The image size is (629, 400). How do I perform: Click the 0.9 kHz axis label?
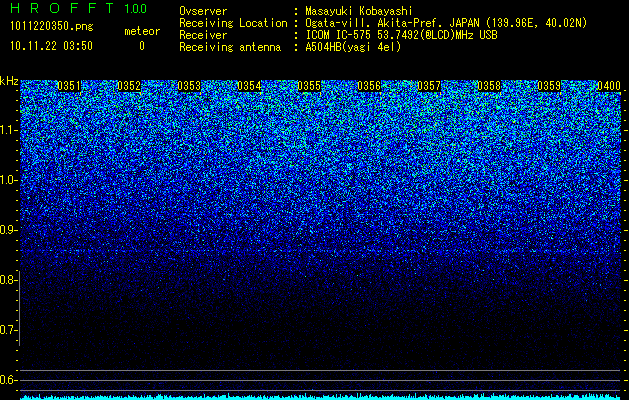click(x=7, y=230)
